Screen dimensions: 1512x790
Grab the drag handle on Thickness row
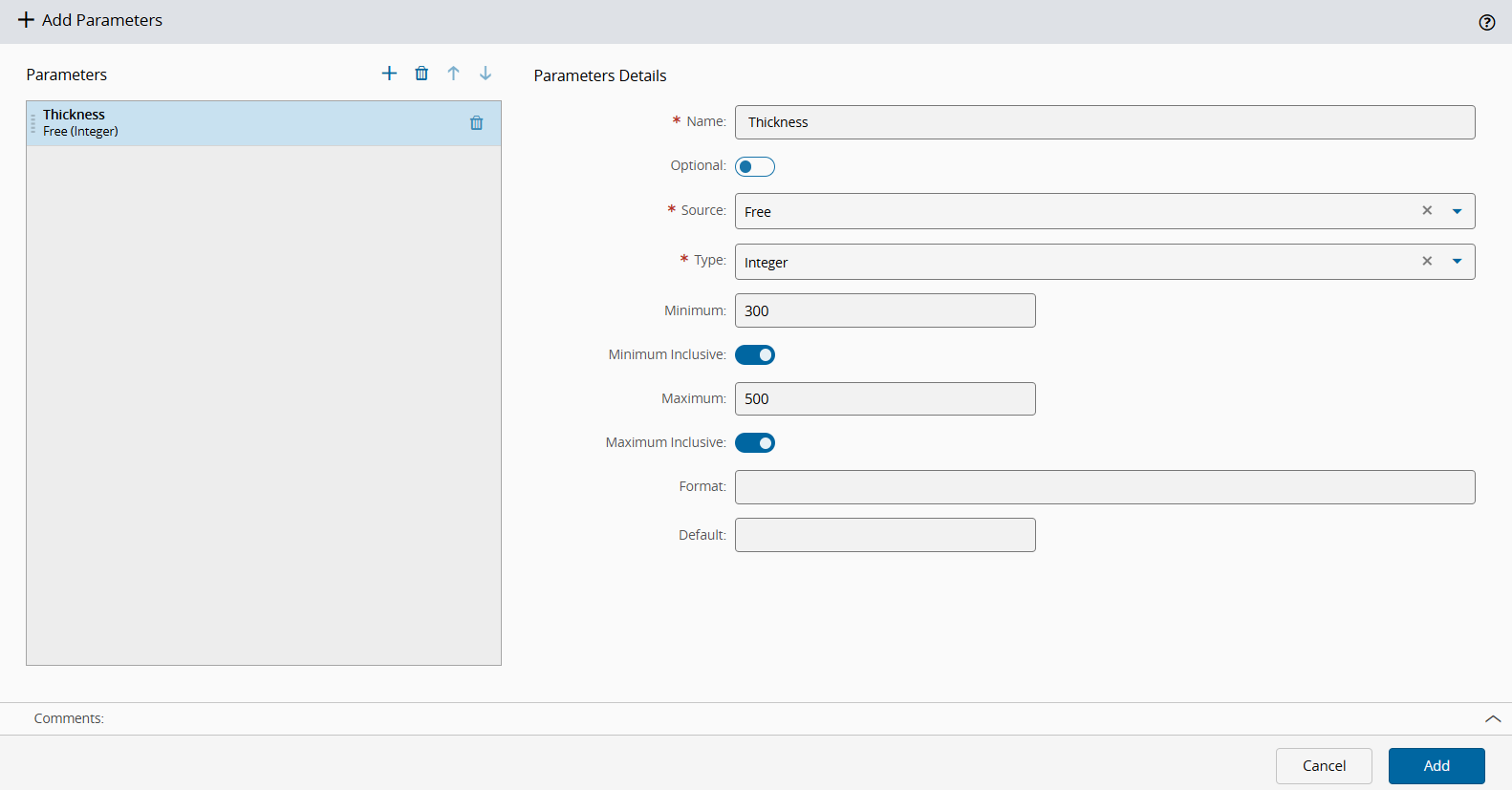point(33,123)
